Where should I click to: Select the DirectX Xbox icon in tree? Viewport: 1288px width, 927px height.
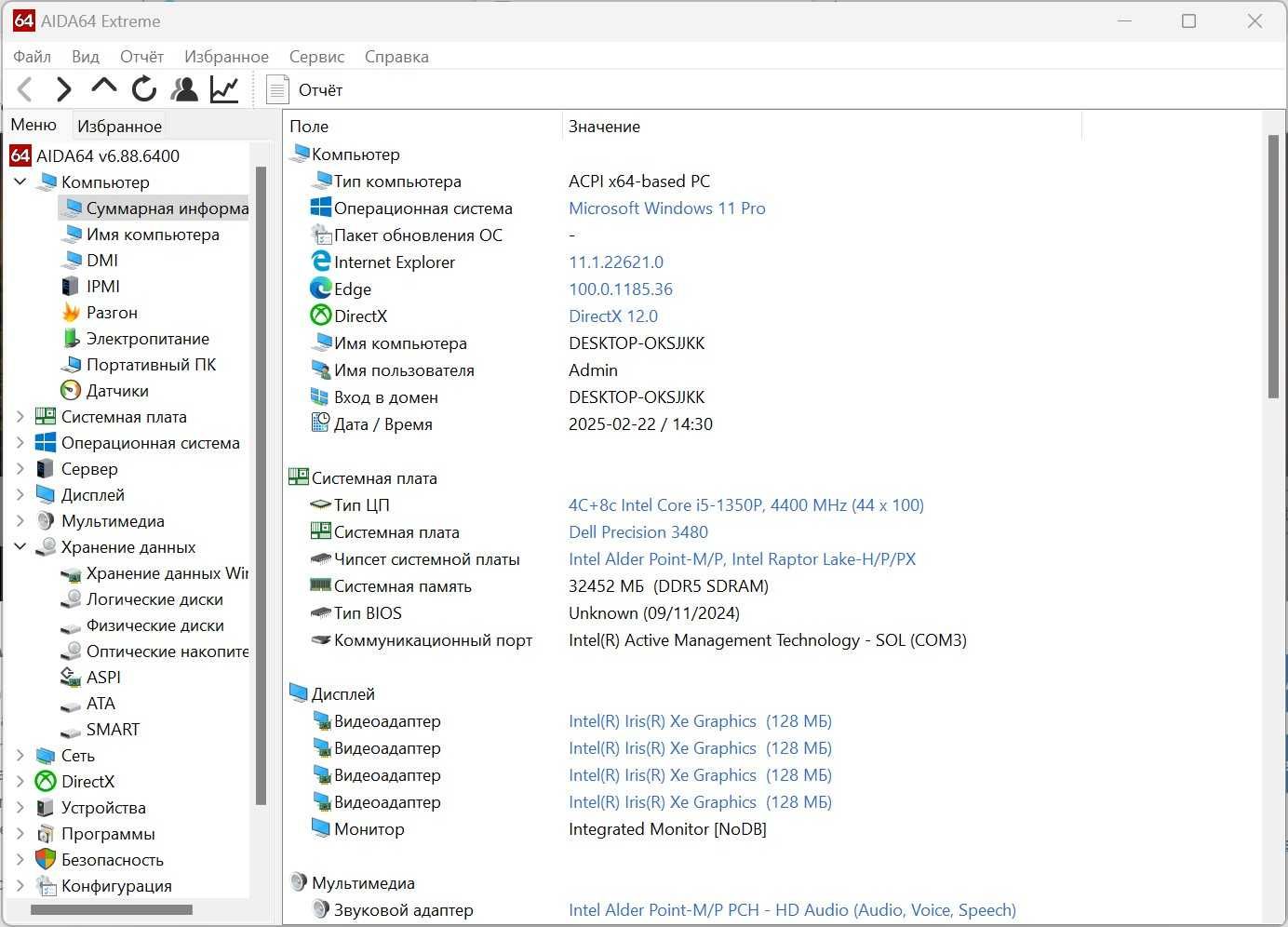click(x=46, y=782)
